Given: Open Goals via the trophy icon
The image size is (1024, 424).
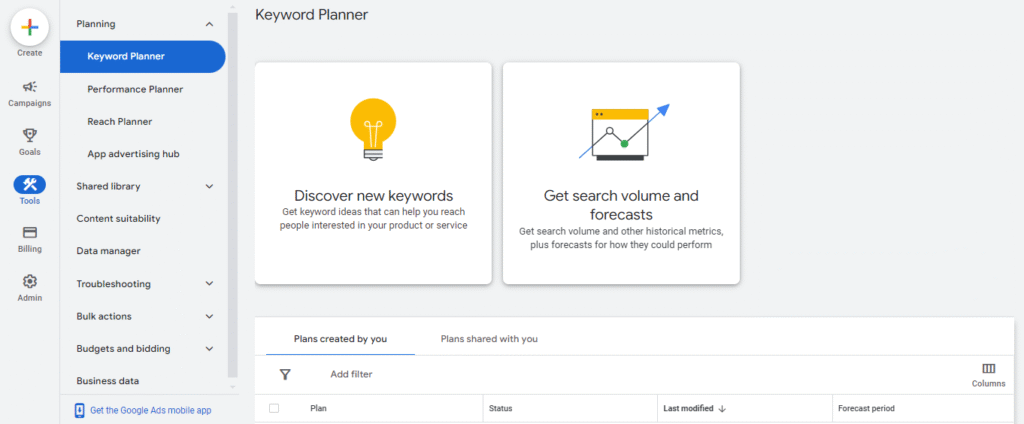Looking at the screenshot, I should coord(29,135).
